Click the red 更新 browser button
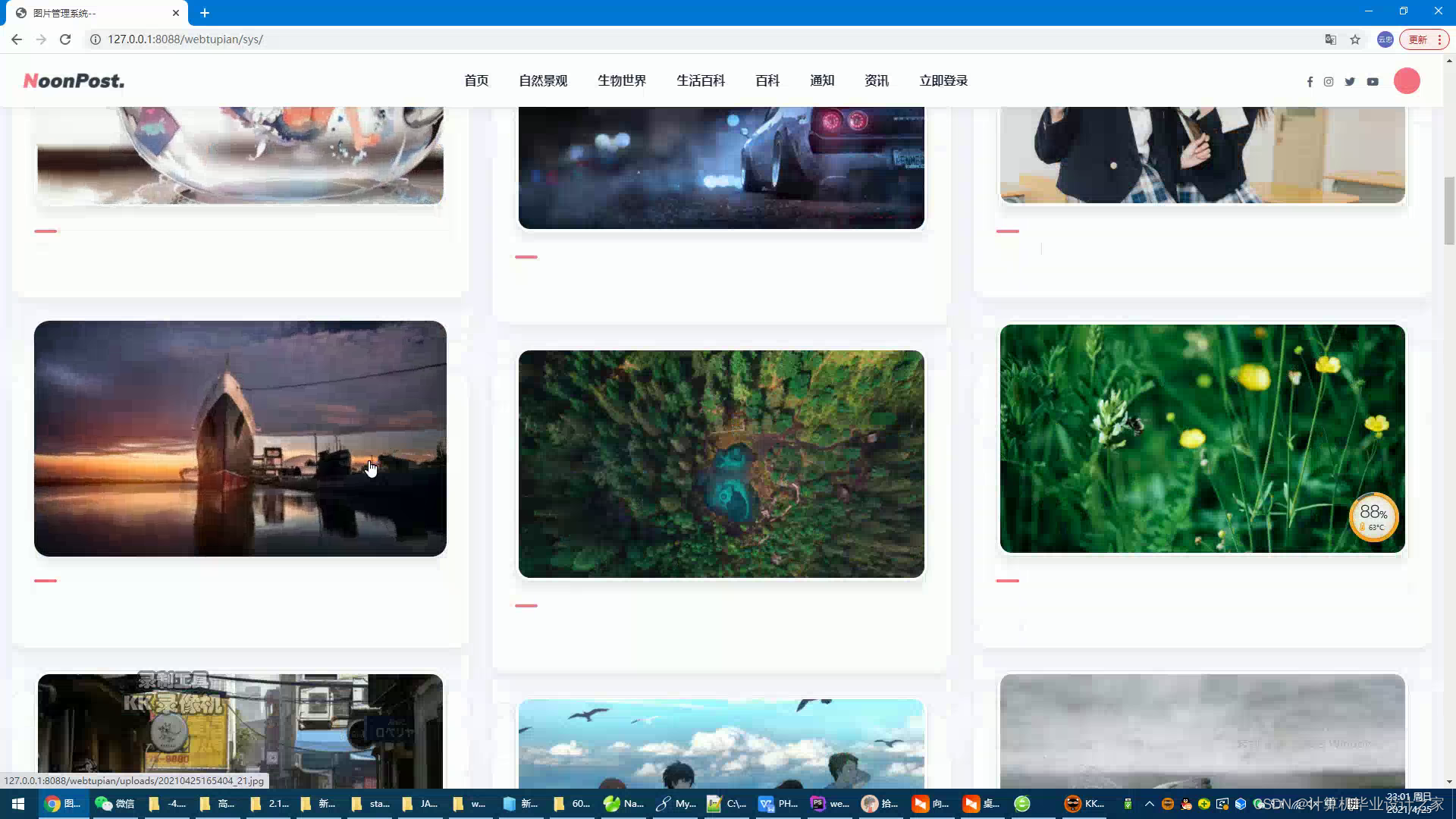This screenshot has height=819, width=1456. (1418, 39)
